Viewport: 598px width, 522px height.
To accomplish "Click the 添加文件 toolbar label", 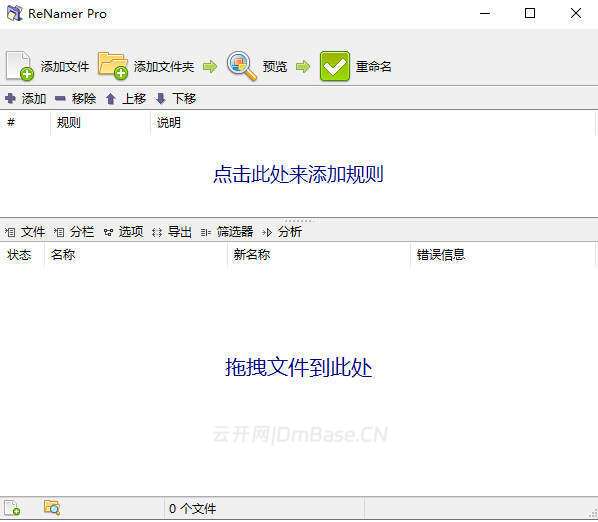I will pyautogui.click(x=65, y=67).
